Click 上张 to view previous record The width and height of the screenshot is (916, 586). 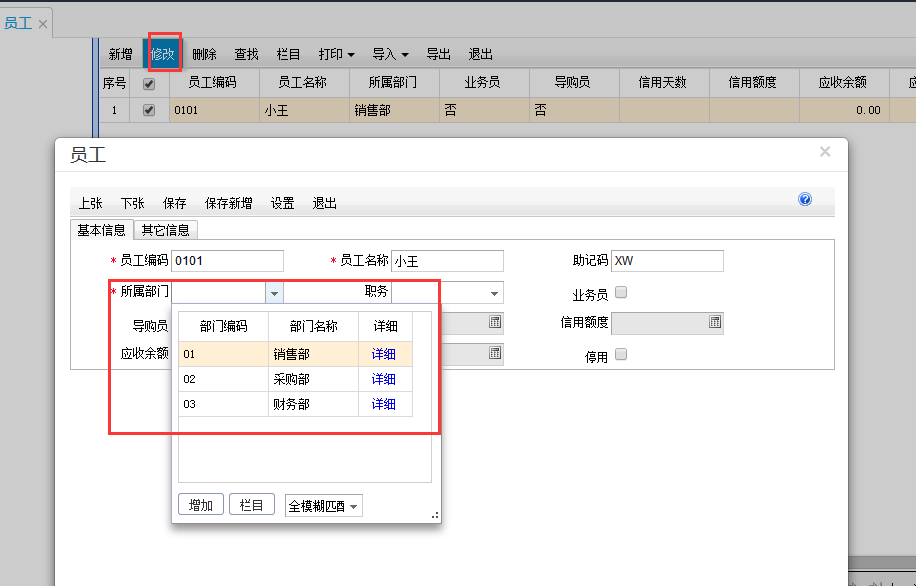coord(90,202)
